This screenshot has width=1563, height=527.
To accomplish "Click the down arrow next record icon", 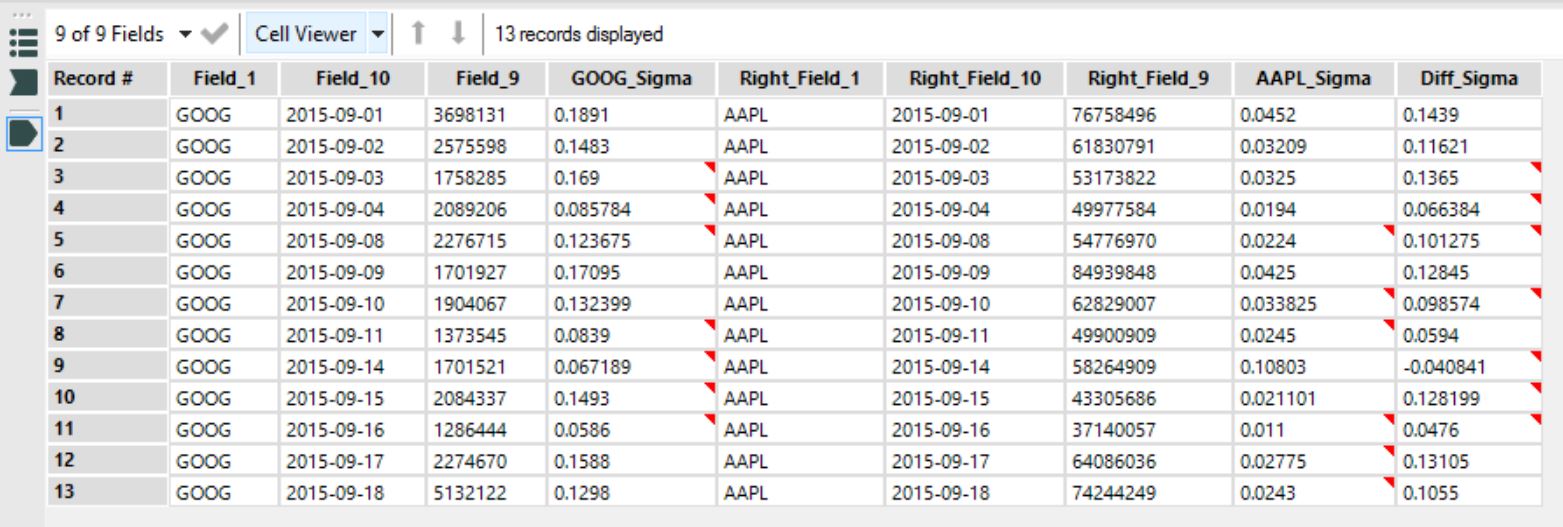I will (x=458, y=34).
